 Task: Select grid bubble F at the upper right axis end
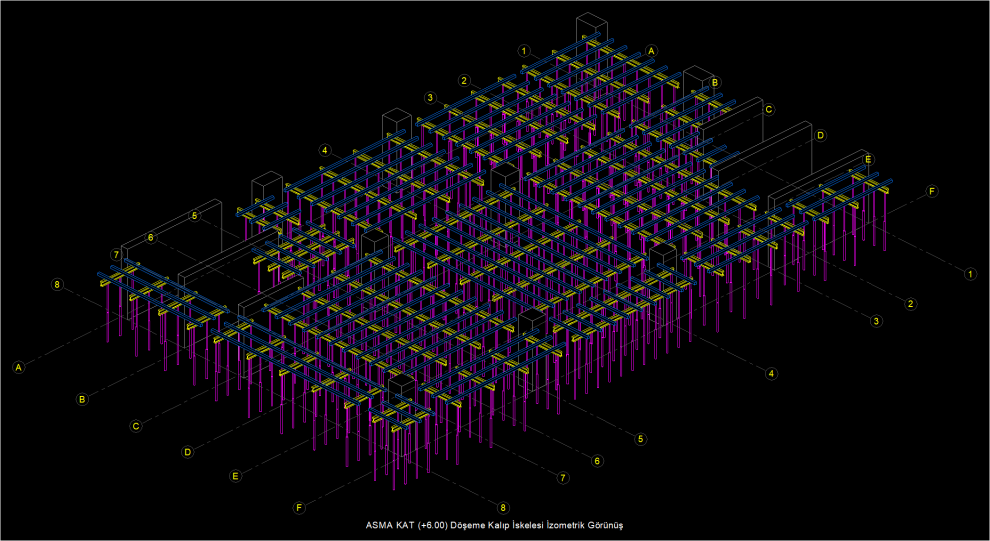point(931,191)
